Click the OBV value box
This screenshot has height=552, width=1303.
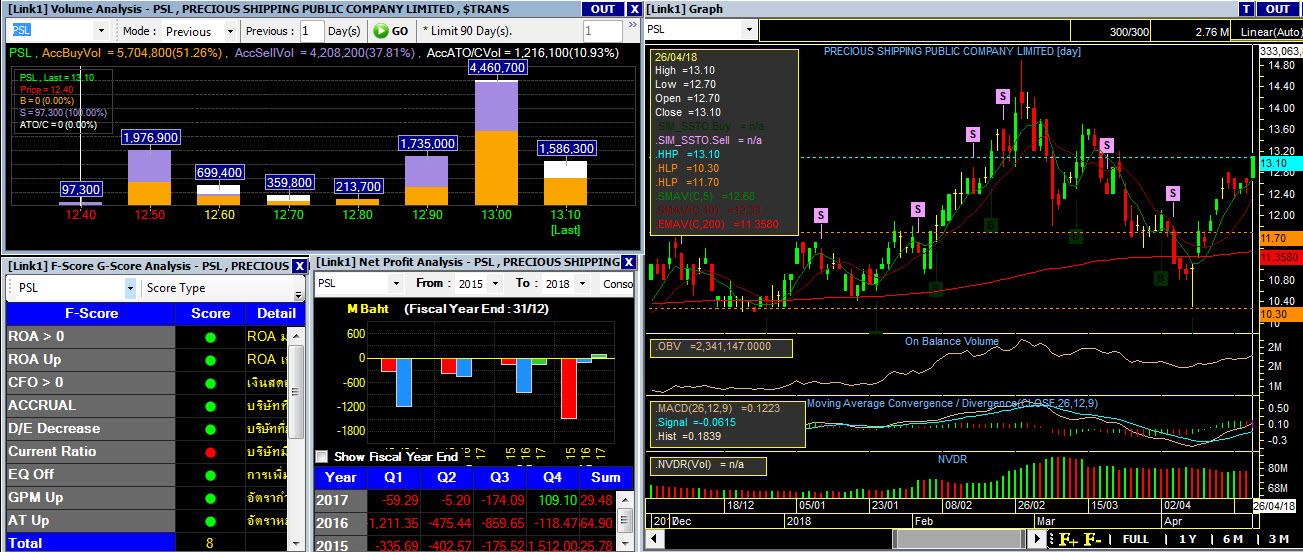tap(721, 348)
